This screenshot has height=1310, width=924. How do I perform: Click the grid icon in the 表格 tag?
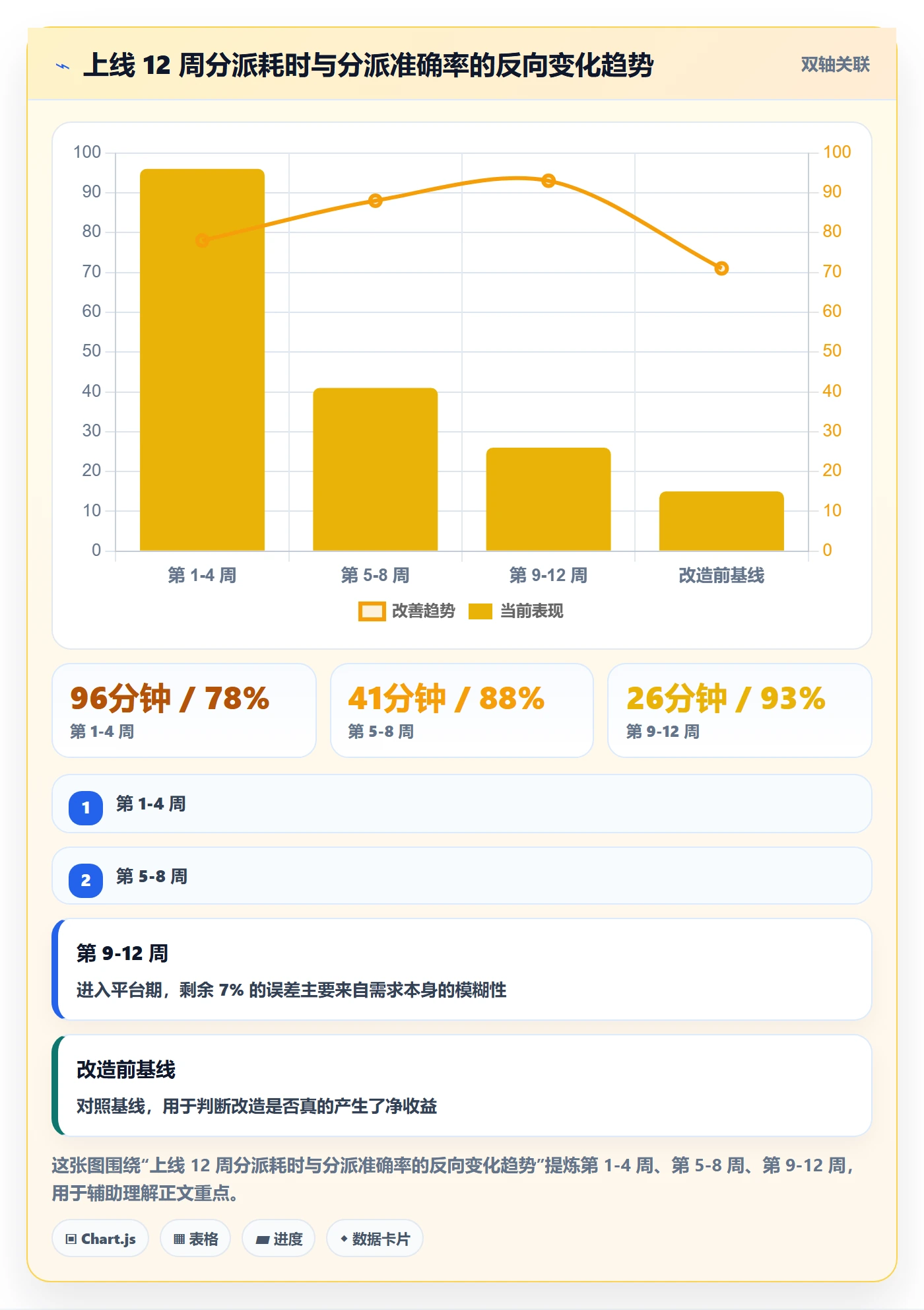click(179, 1239)
